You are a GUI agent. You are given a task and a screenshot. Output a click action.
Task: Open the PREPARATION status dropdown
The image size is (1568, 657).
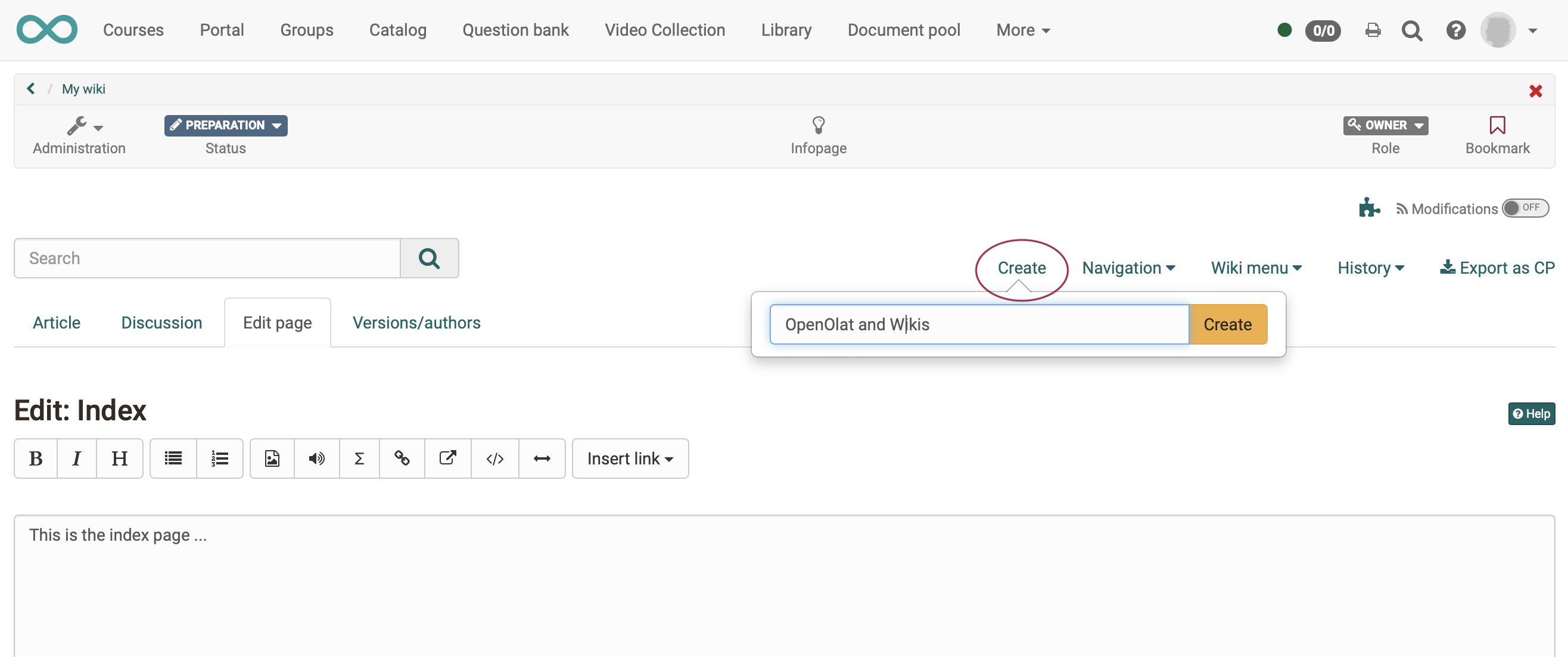(225, 125)
